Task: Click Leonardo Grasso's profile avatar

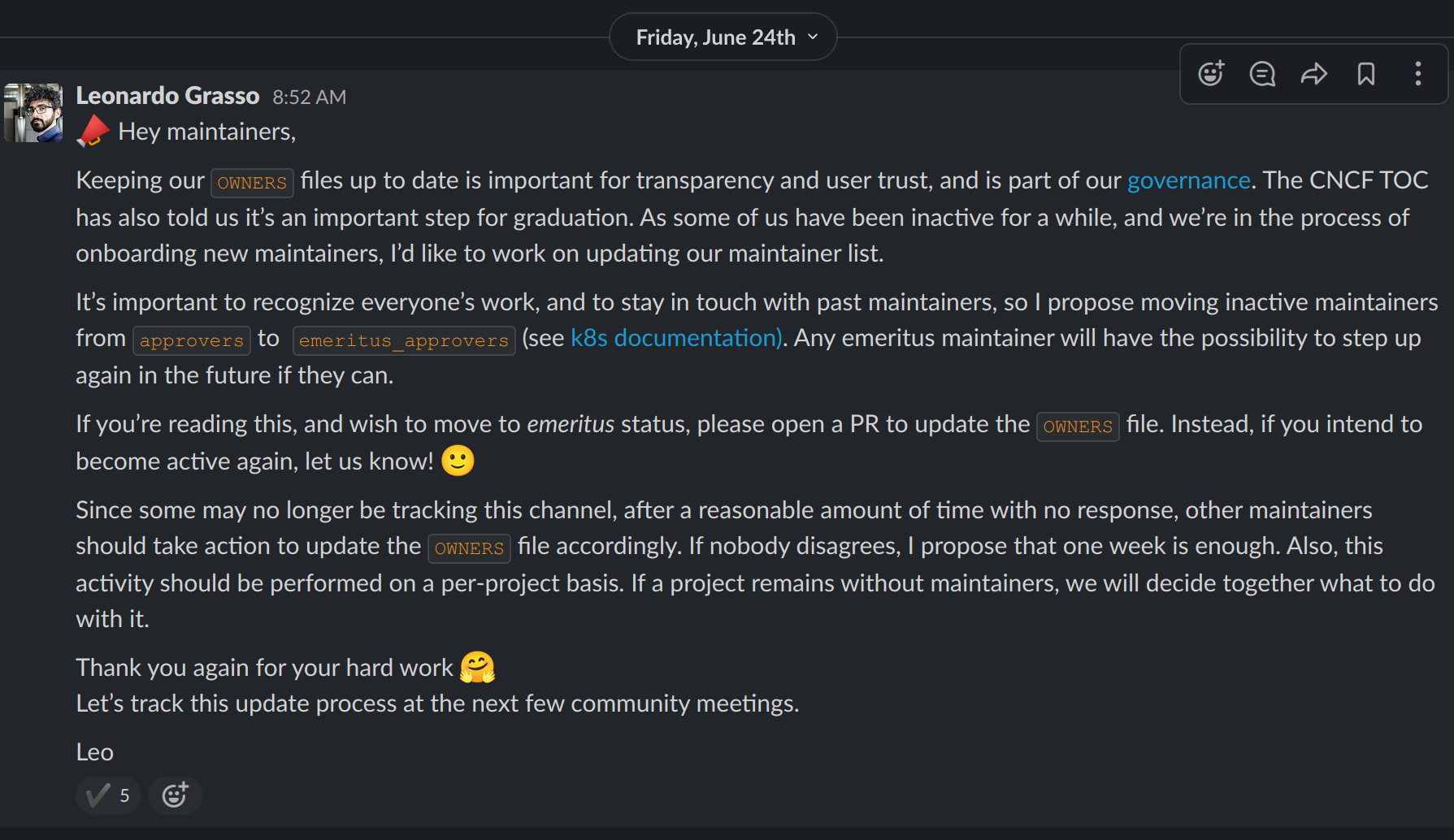Action: (x=33, y=112)
